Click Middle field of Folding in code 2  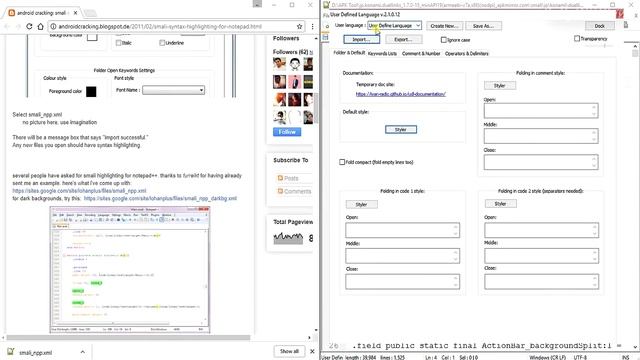[x=541, y=256]
